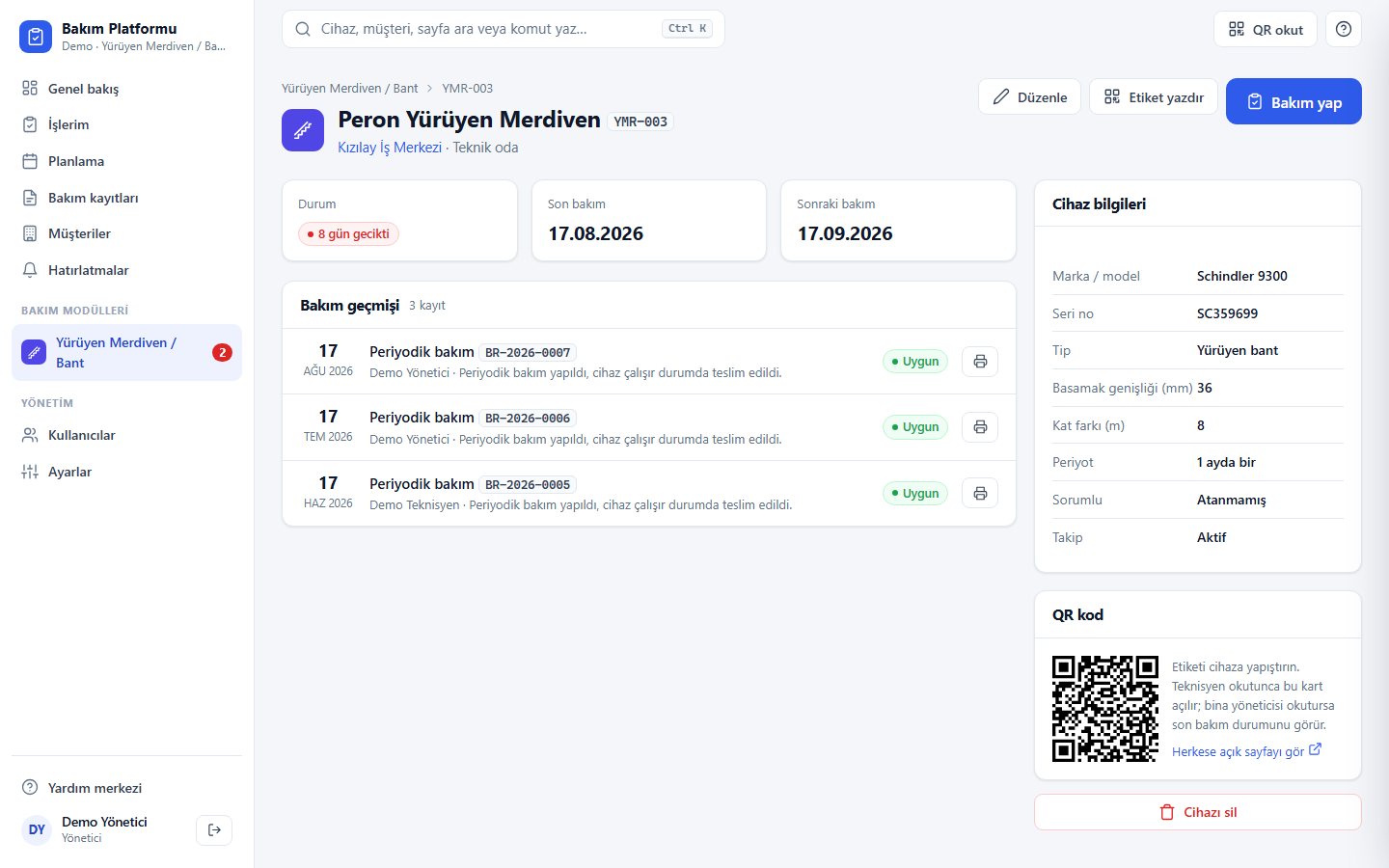Click the search input field

503,29
